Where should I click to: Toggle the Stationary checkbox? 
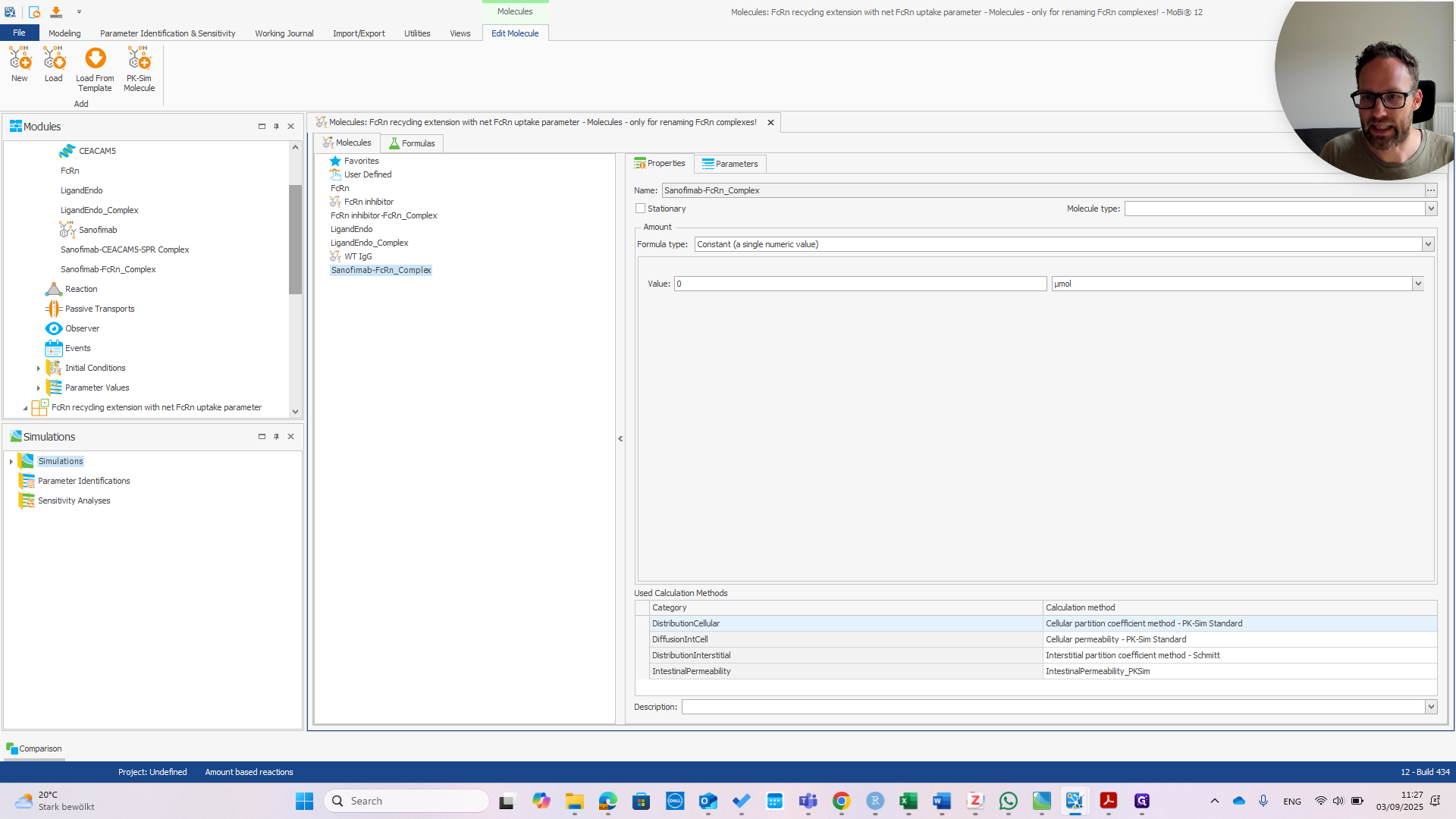coord(641,209)
